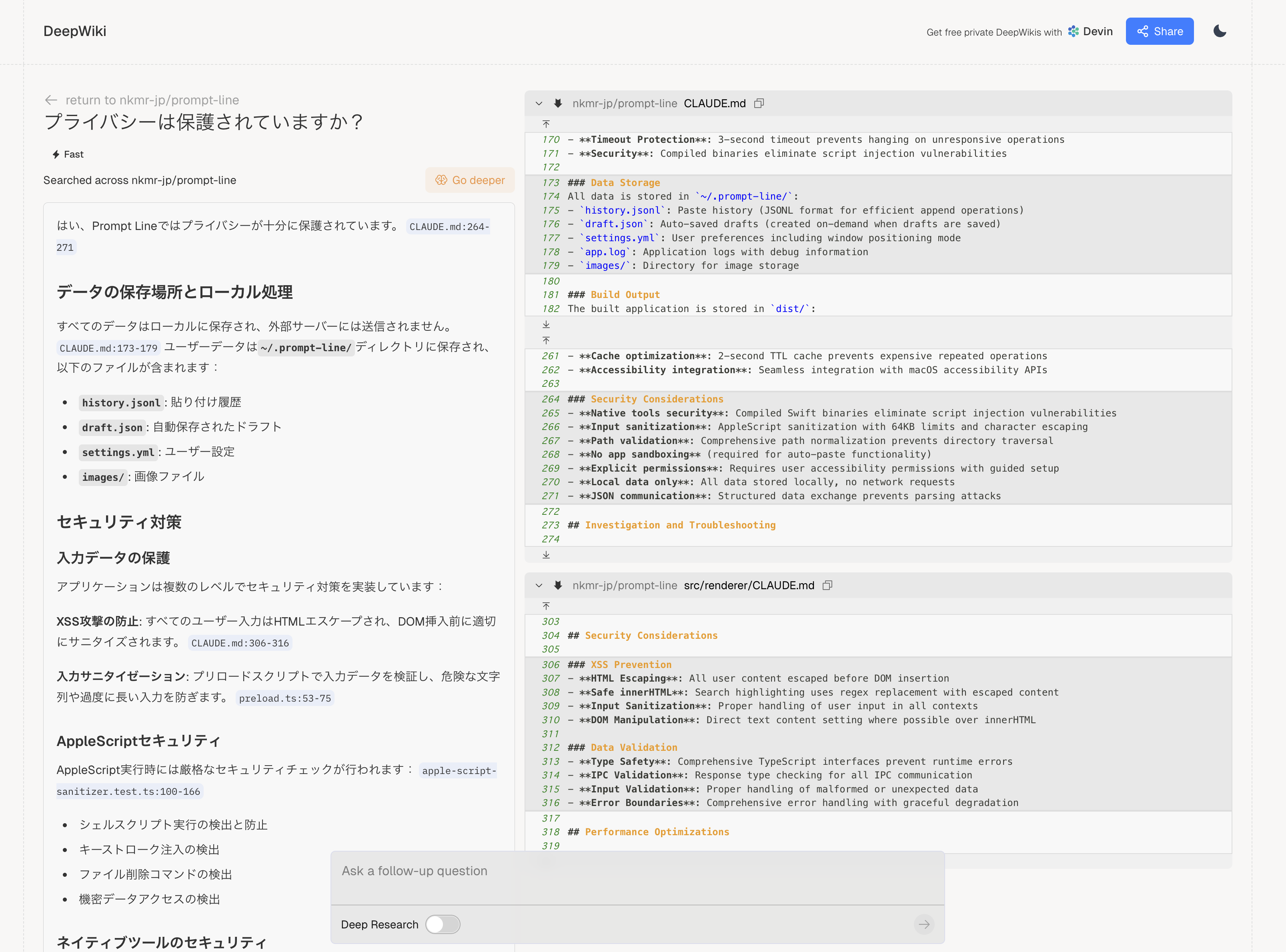Open the preload.ts:53-75 citation

pos(285,698)
